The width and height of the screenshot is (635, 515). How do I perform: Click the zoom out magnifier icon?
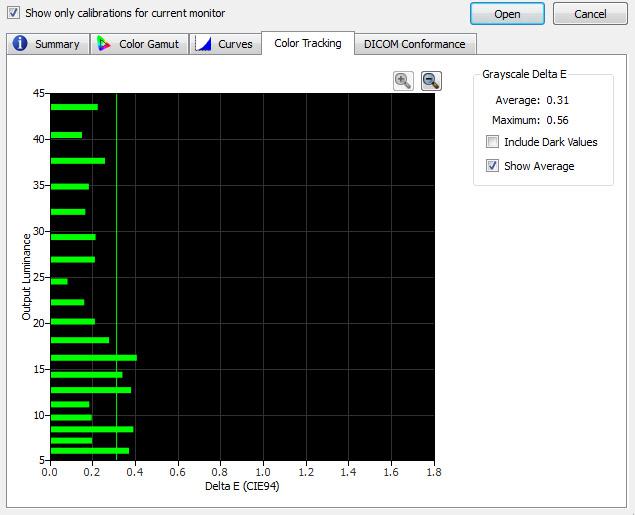coord(431,81)
